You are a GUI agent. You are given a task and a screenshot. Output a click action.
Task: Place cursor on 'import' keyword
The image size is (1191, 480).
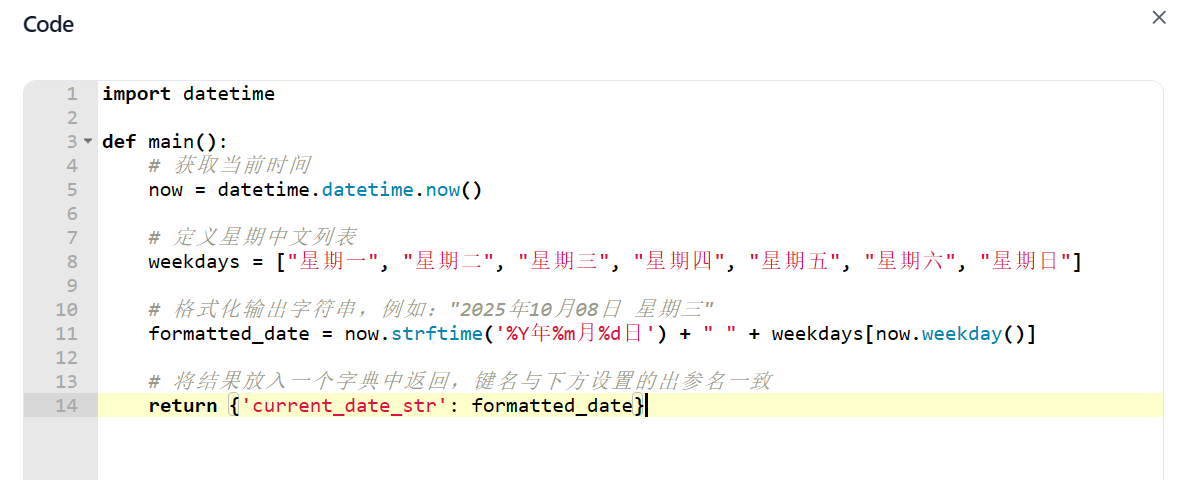136,94
